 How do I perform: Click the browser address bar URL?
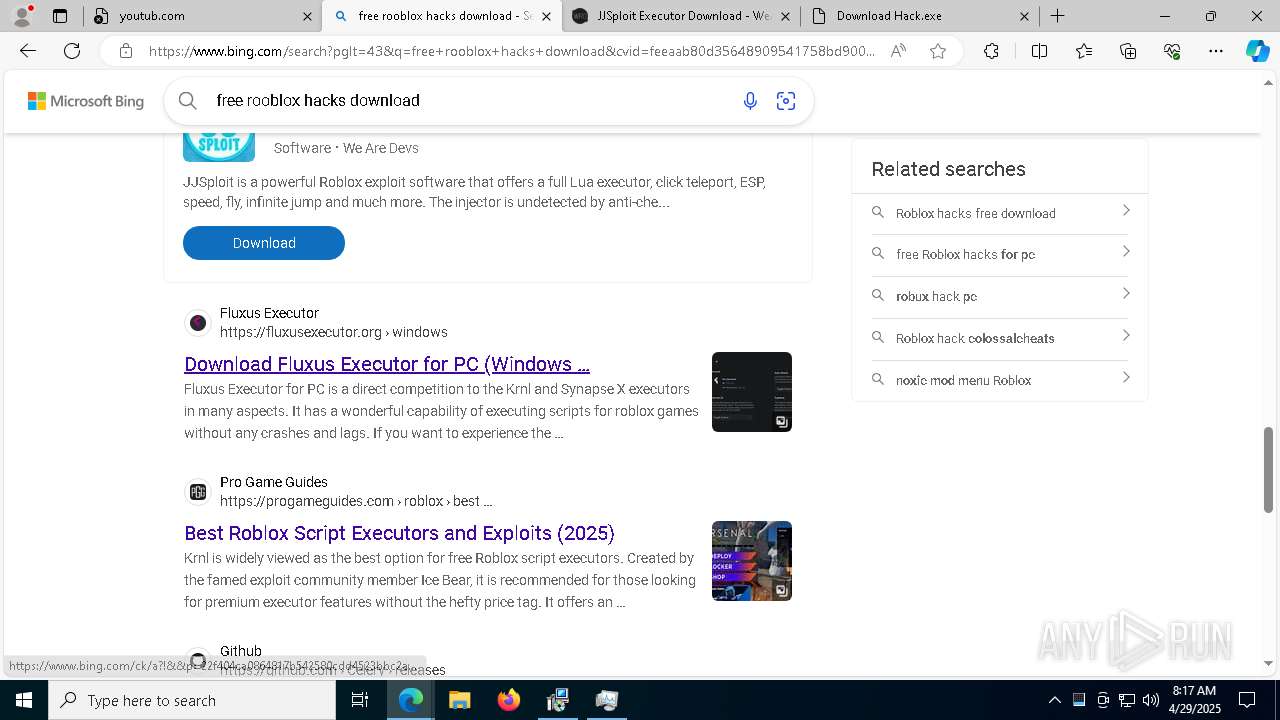512,51
